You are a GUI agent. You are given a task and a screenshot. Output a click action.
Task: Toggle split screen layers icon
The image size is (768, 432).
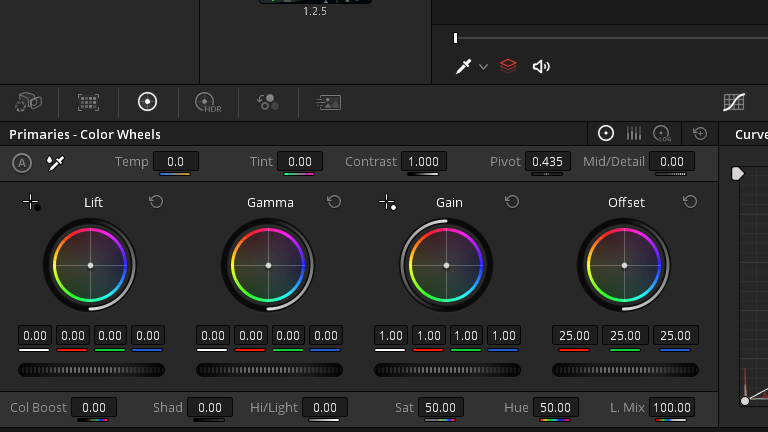508,66
